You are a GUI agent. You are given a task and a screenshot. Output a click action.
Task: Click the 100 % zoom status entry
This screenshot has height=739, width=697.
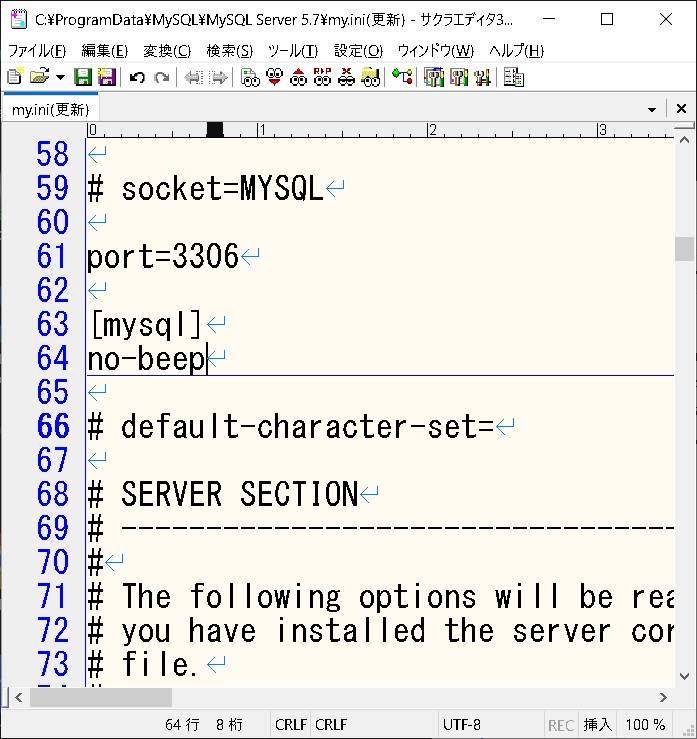click(x=645, y=724)
